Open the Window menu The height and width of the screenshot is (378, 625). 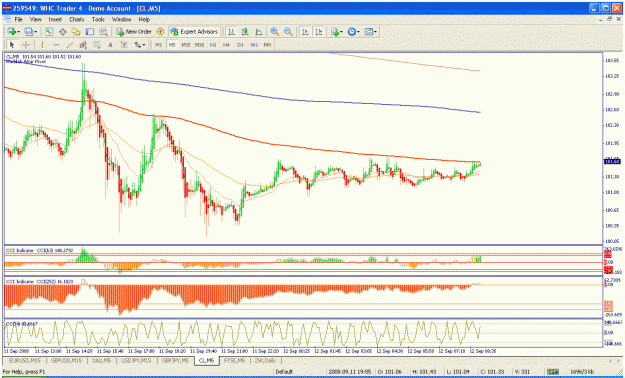(121, 19)
